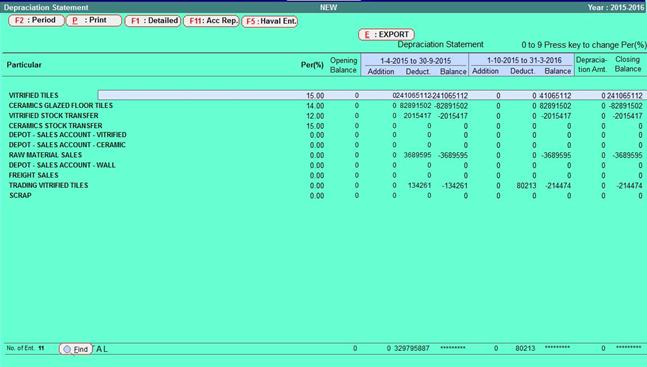The image size is (647, 367).
Task: Click the P Print button
Action: click(x=94, y=21)
